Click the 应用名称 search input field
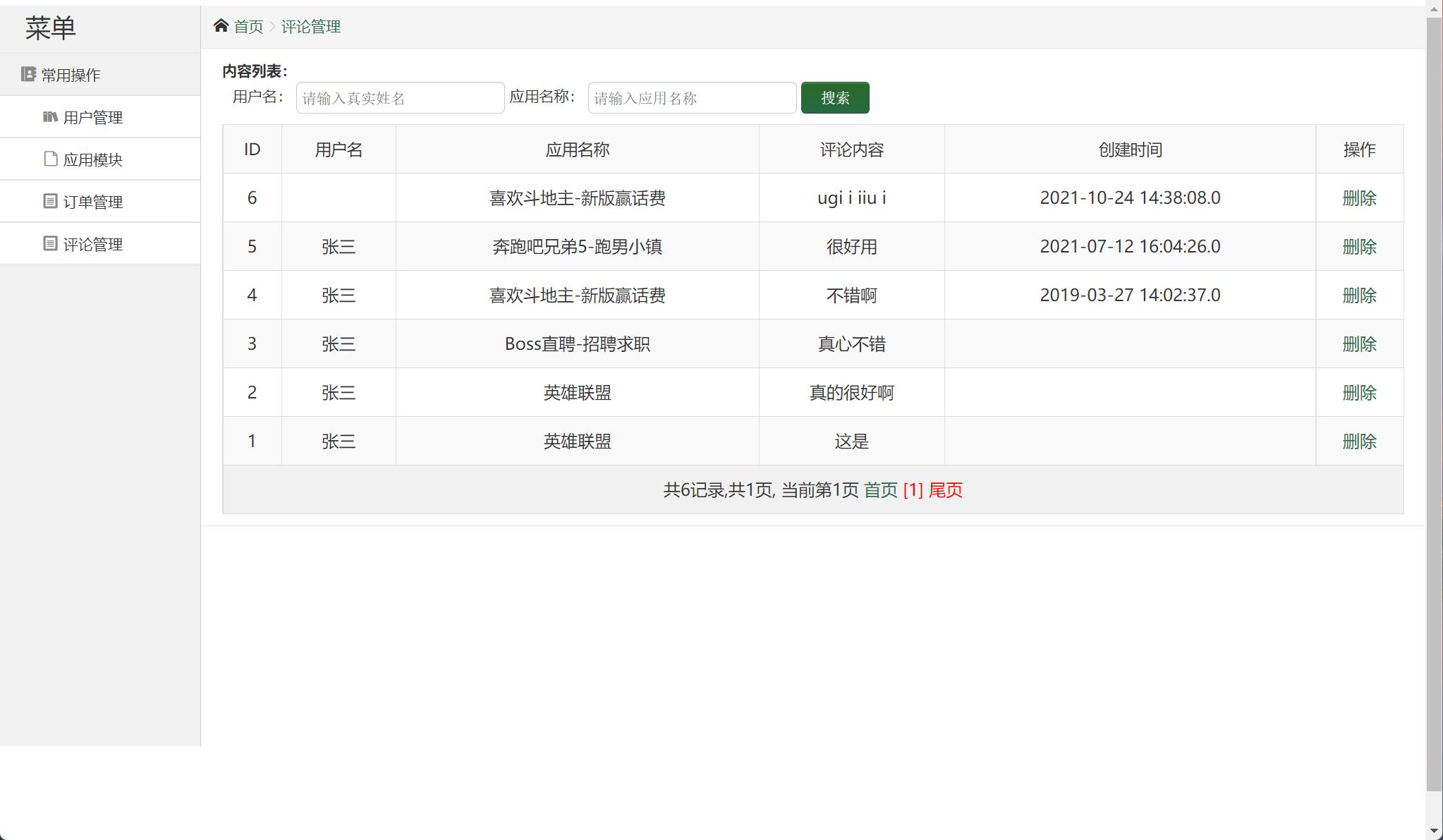The image size is (1443, 840). pos(691,97)
